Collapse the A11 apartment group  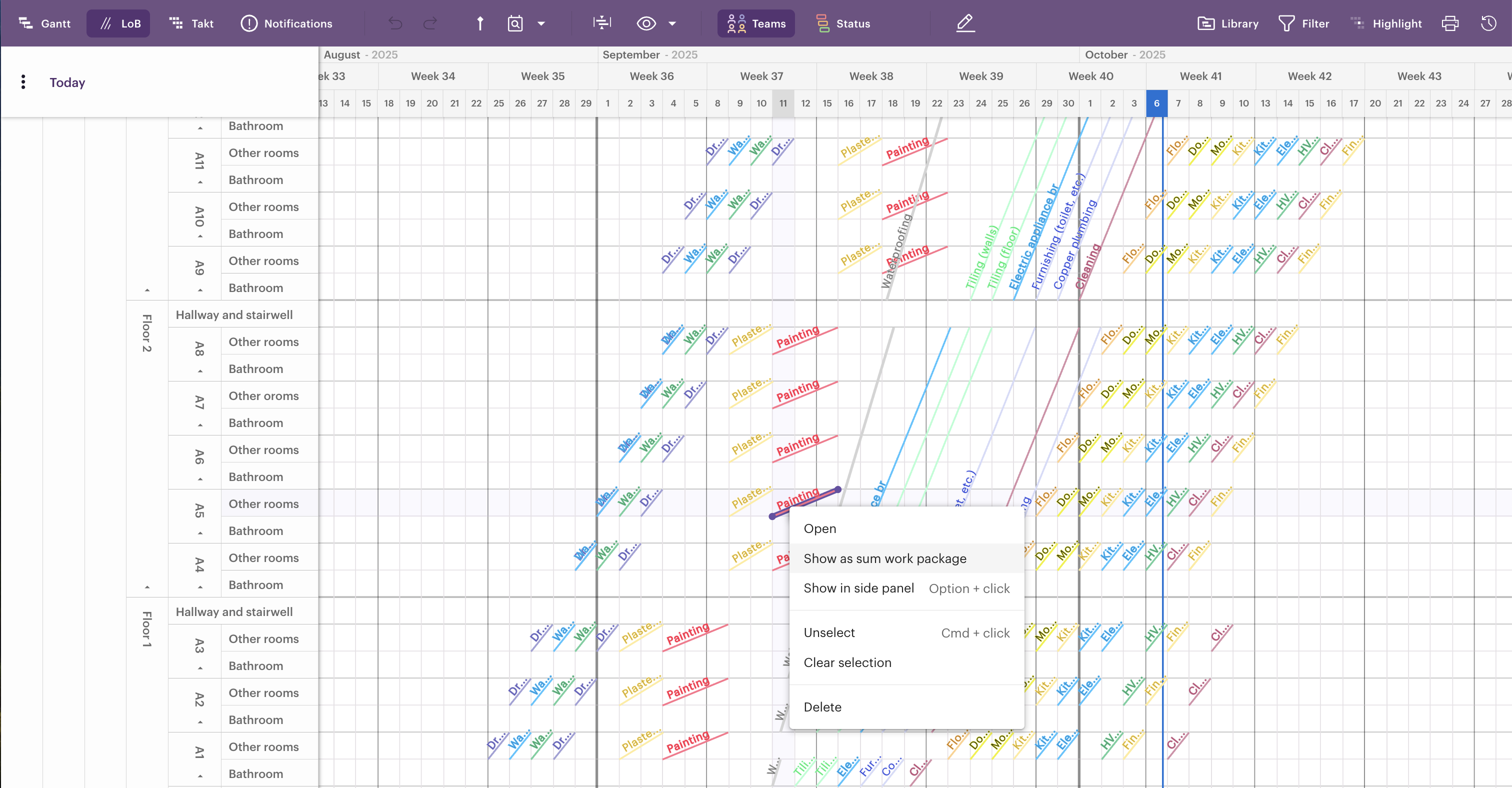(200, 182)
